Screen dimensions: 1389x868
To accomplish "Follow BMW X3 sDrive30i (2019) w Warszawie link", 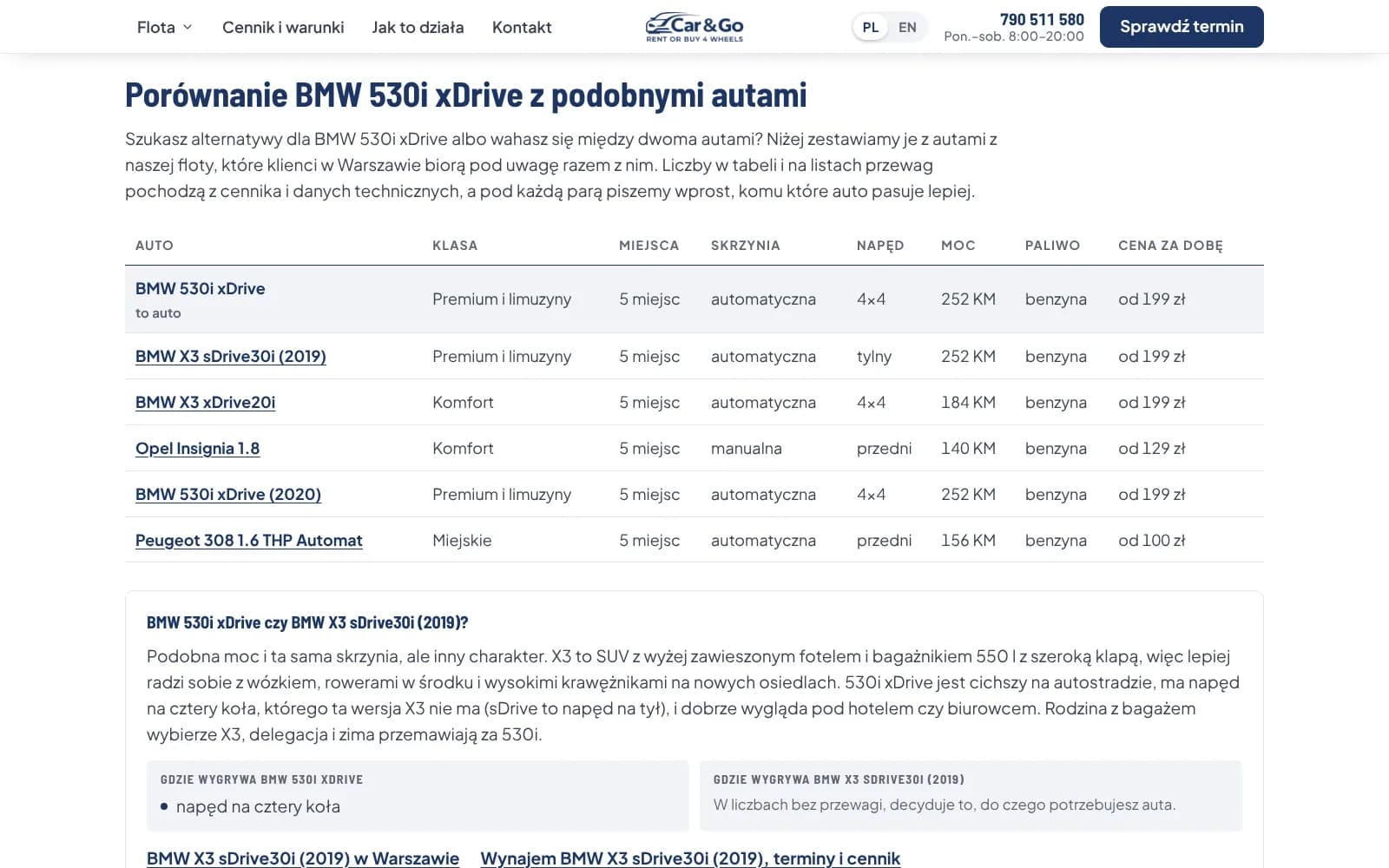I will 303,858.
